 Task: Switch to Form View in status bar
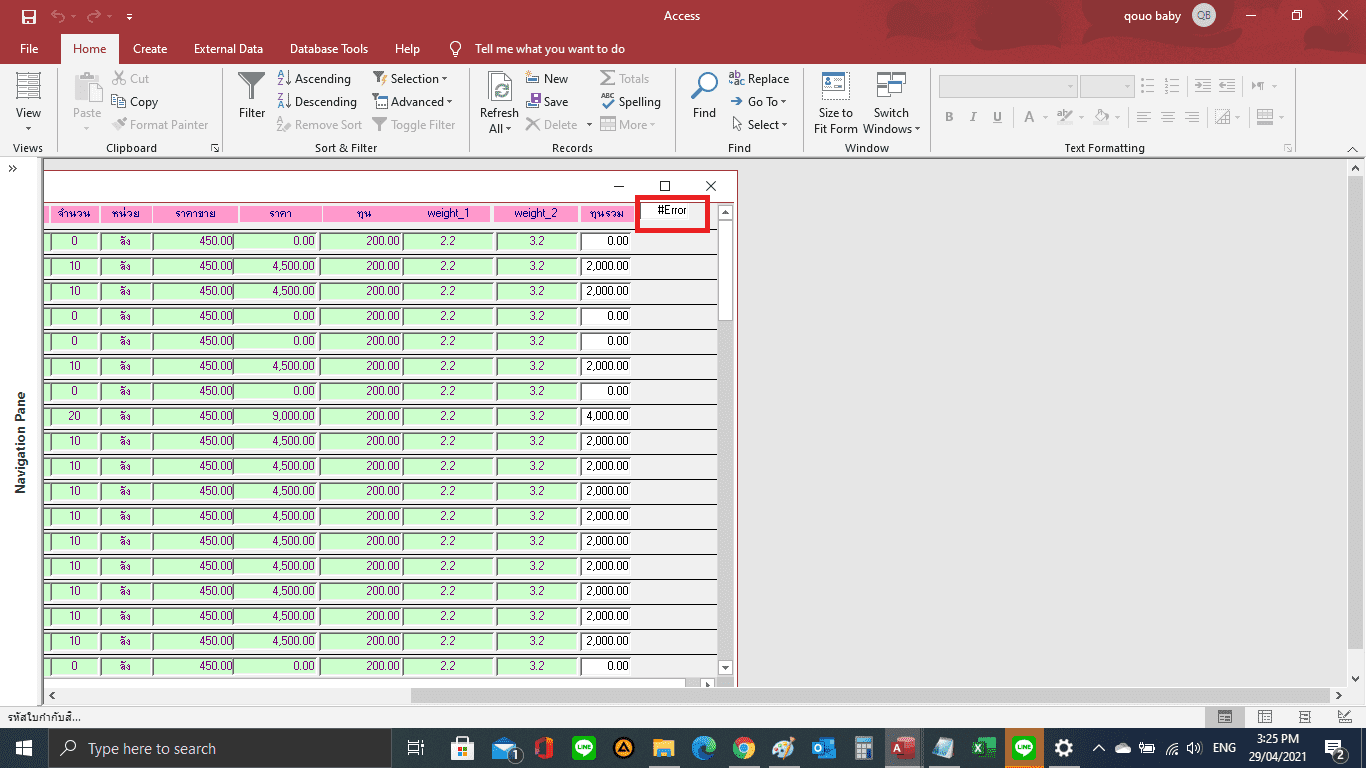point(1225,717)
